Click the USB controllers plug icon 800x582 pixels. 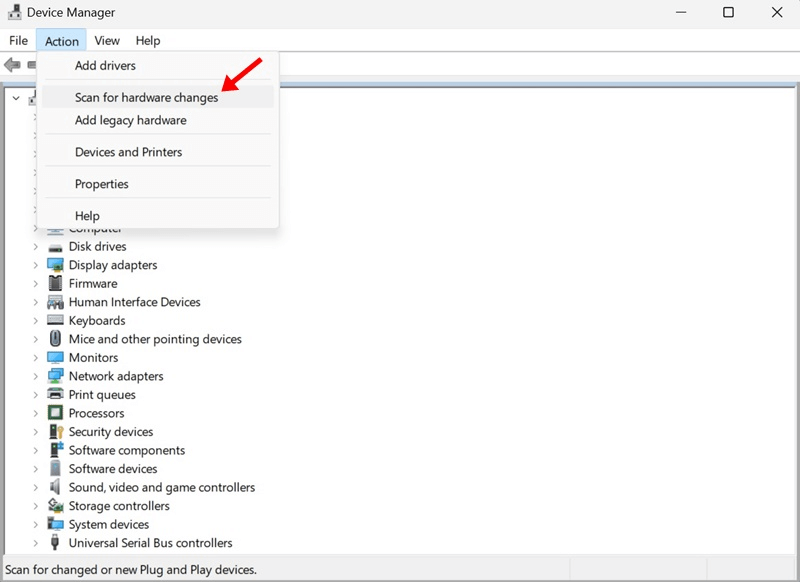(55, 543)
